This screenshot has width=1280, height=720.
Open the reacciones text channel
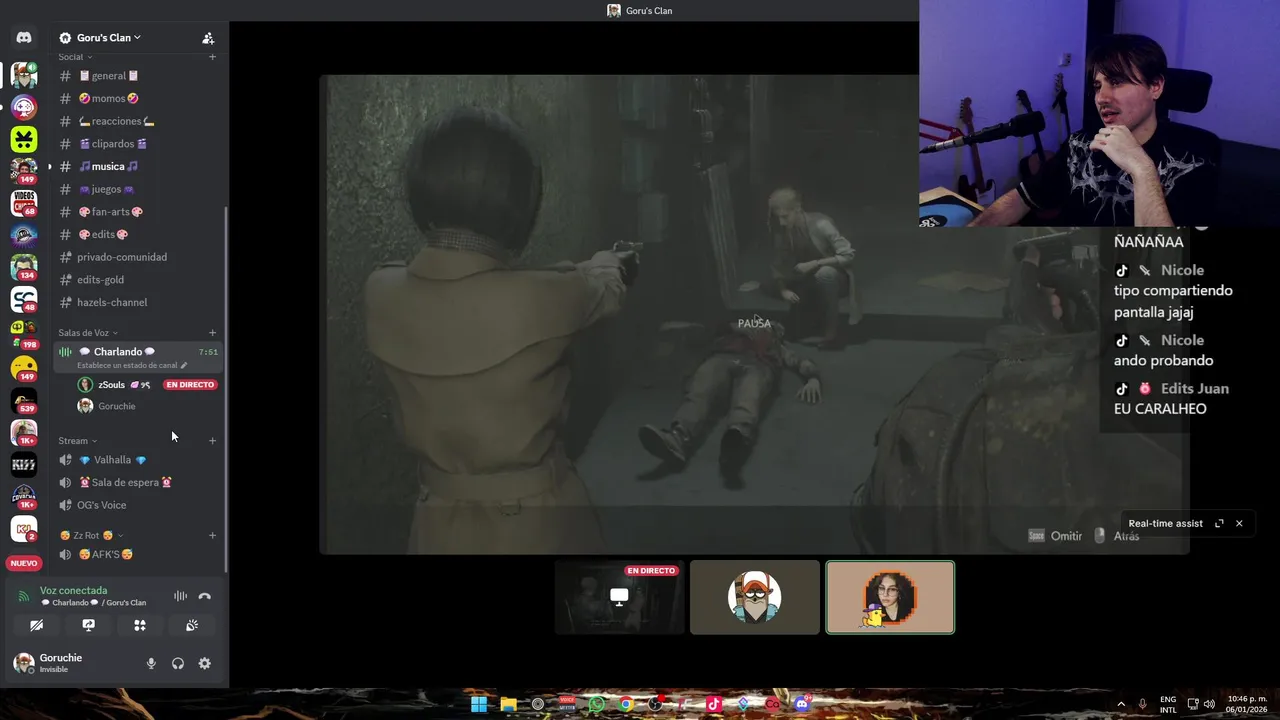click(x=138, y=121)
